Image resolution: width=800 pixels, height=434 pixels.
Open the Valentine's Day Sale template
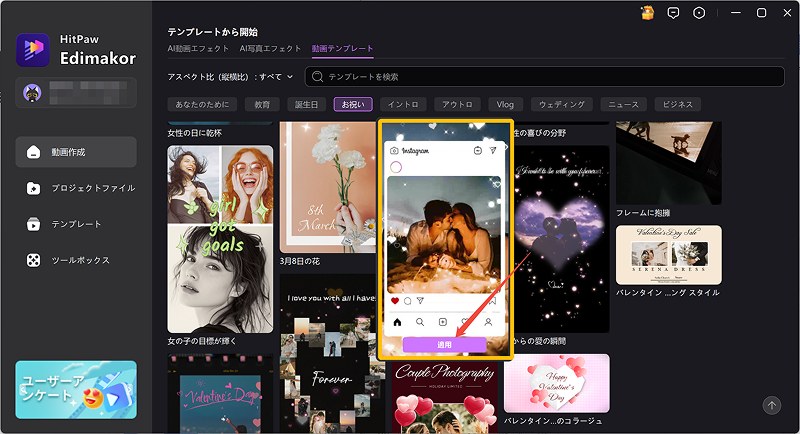point(669,255)
